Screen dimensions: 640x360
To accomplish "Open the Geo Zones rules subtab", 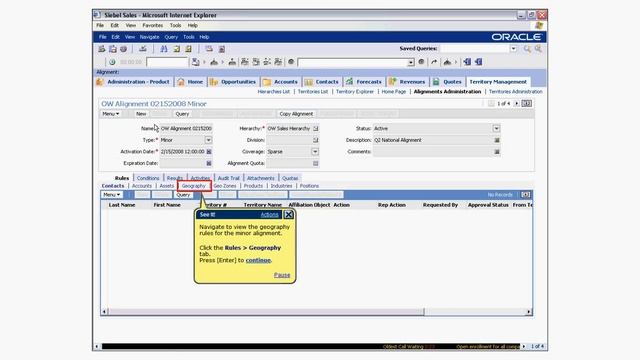I will click(x=225, y=186).
